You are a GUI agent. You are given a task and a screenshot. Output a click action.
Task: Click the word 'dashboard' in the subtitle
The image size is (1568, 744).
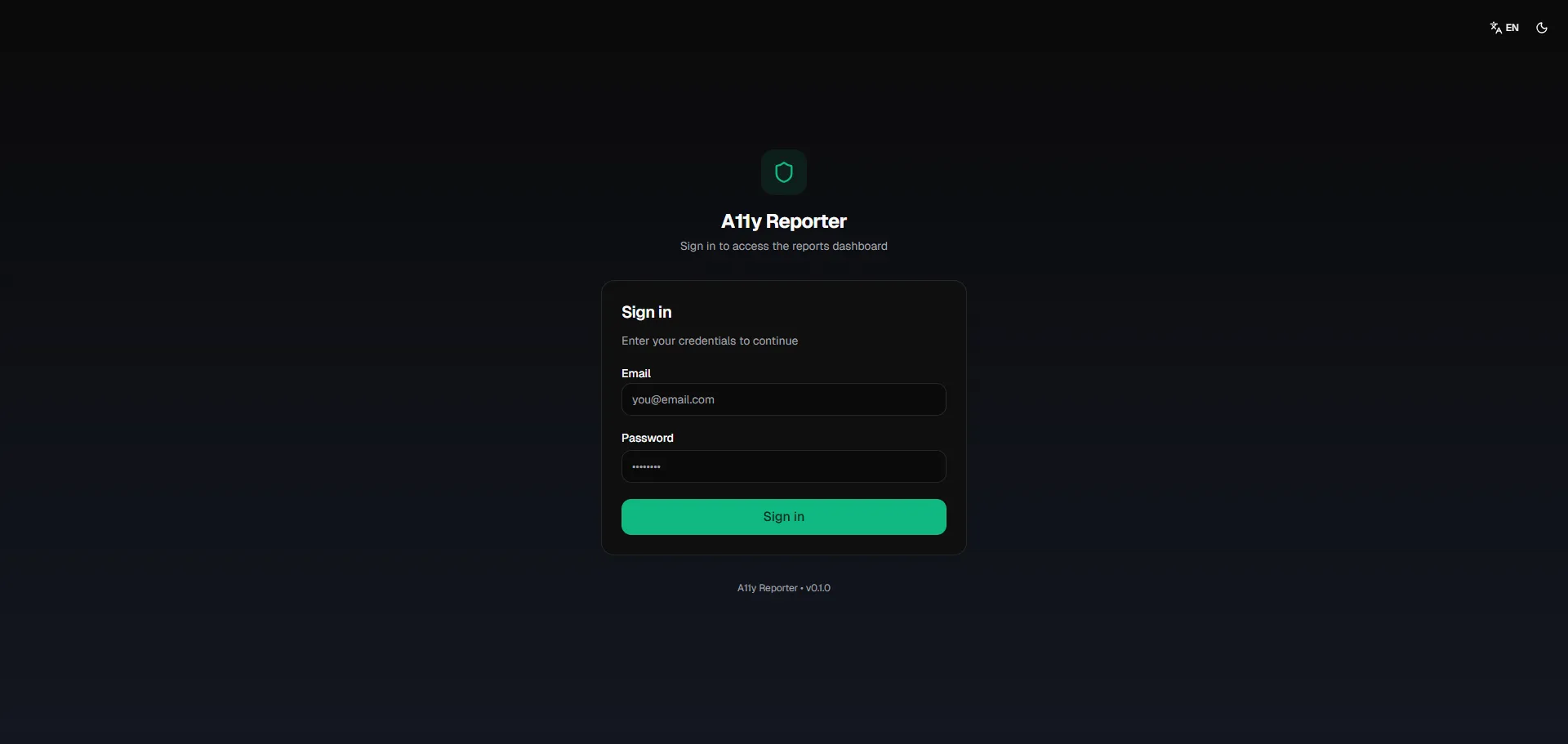click(859, 246)
